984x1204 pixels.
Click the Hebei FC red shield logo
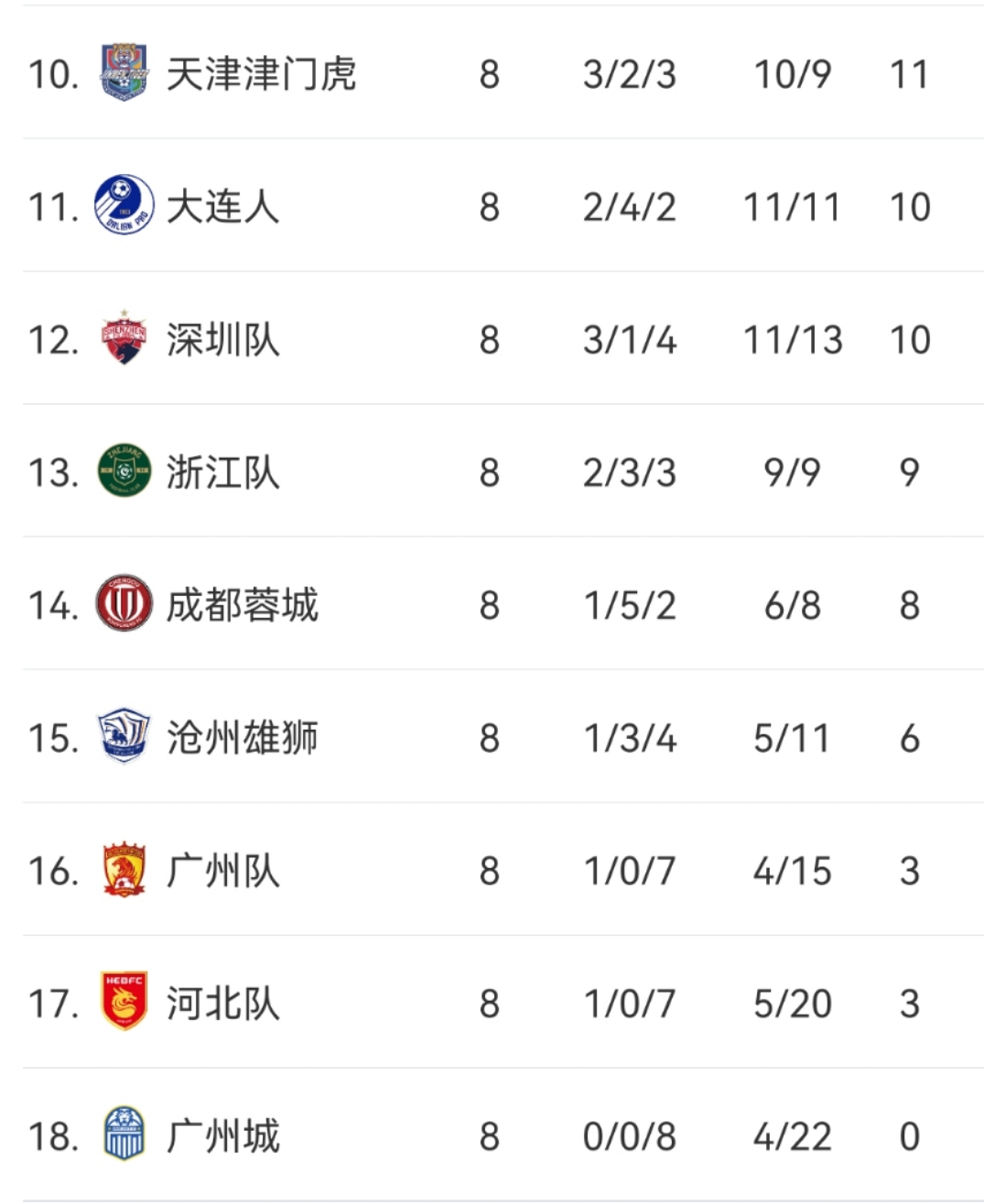(x=124, y=1003)
